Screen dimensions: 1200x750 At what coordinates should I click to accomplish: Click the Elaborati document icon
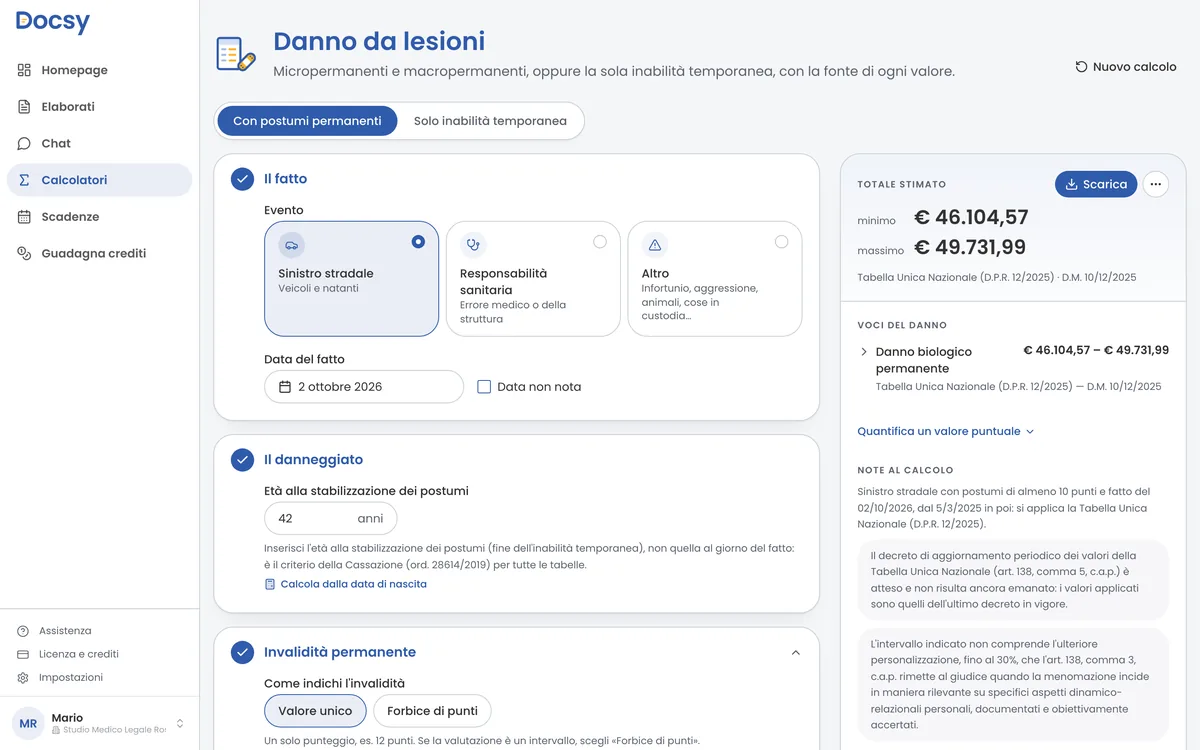[24, 107]
